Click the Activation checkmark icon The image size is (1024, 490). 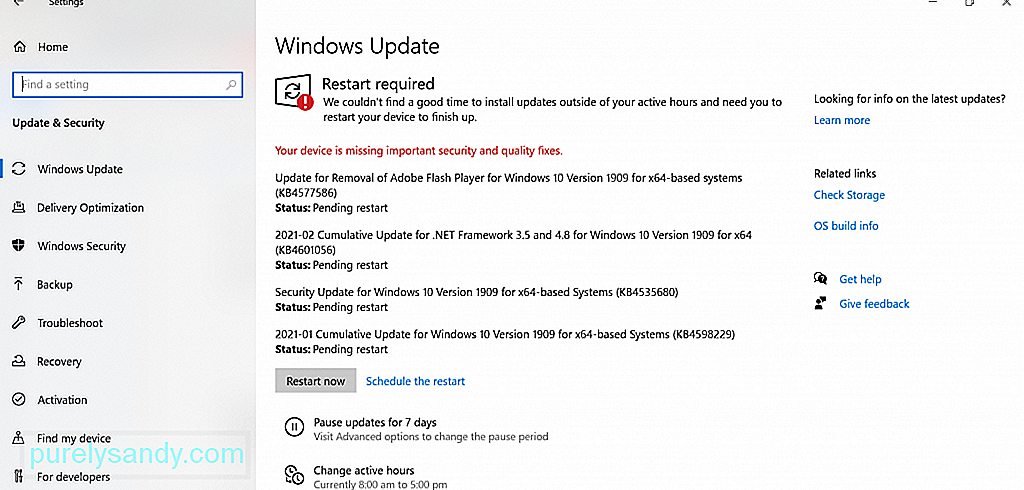tap(19, 400)
